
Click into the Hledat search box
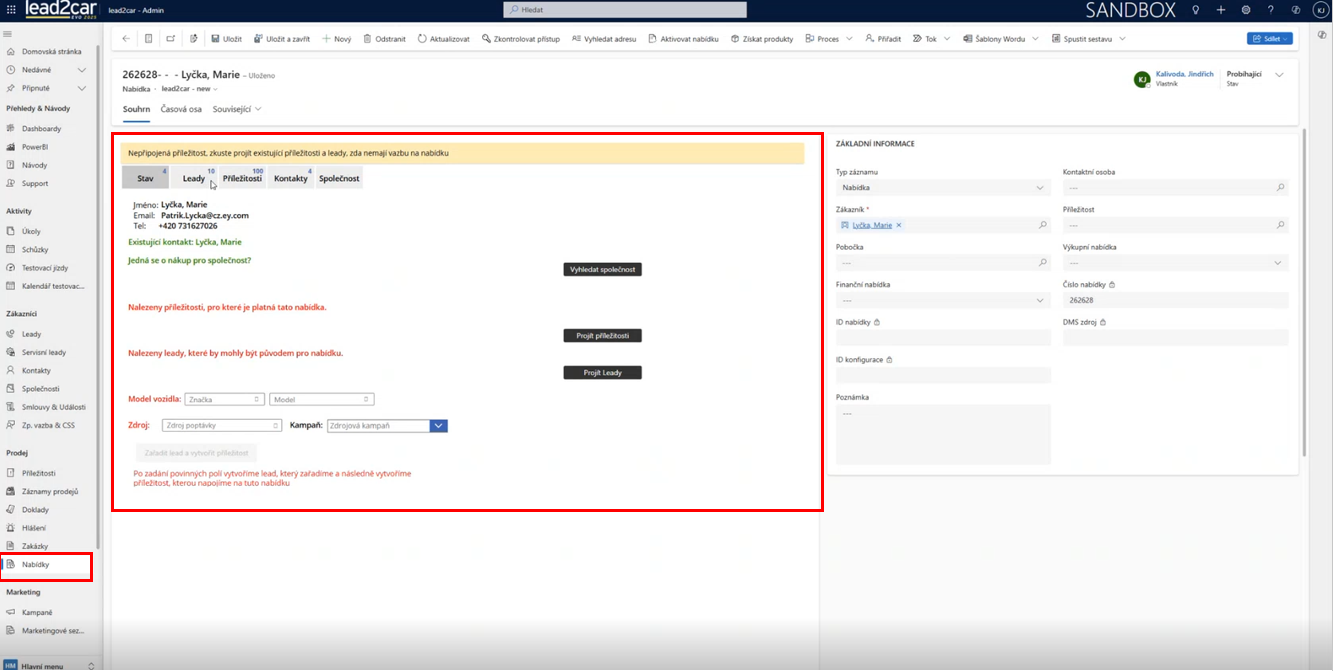click(x=625, y=10)
